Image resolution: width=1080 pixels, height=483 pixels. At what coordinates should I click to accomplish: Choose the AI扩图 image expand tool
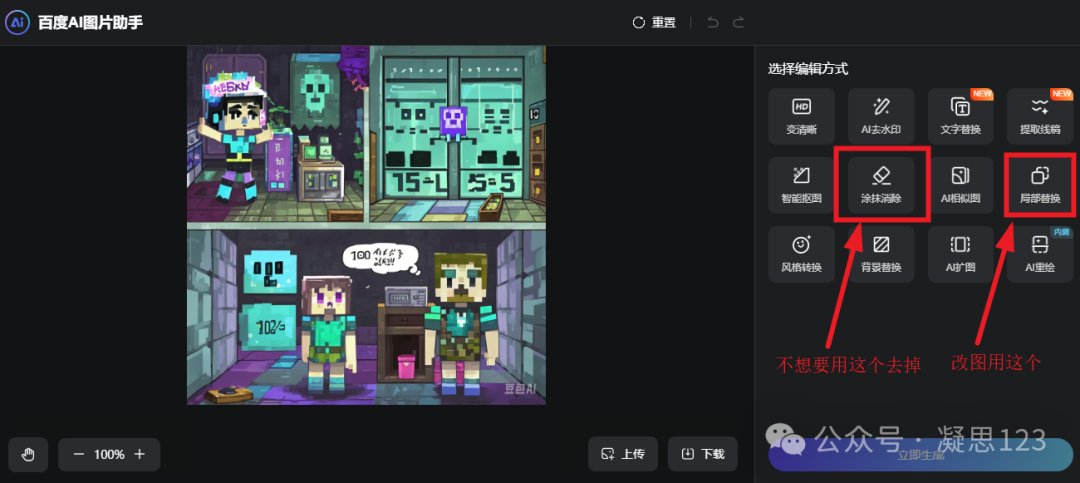coord(960,254)
